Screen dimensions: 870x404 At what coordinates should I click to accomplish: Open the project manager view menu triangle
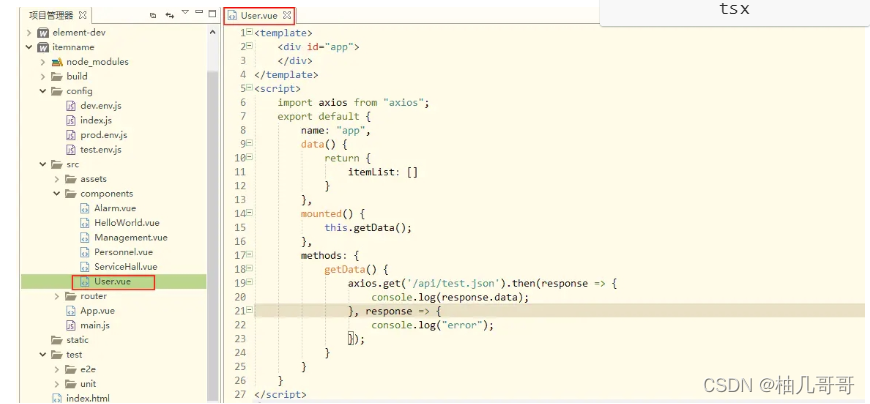[x=185, y=12]
